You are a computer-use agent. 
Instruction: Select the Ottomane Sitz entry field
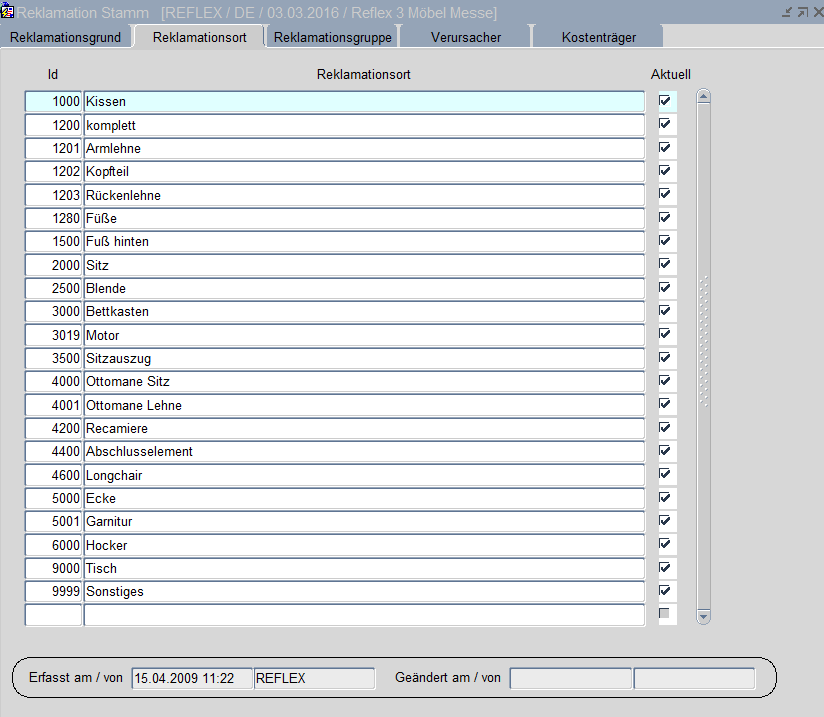coord(364,382)
